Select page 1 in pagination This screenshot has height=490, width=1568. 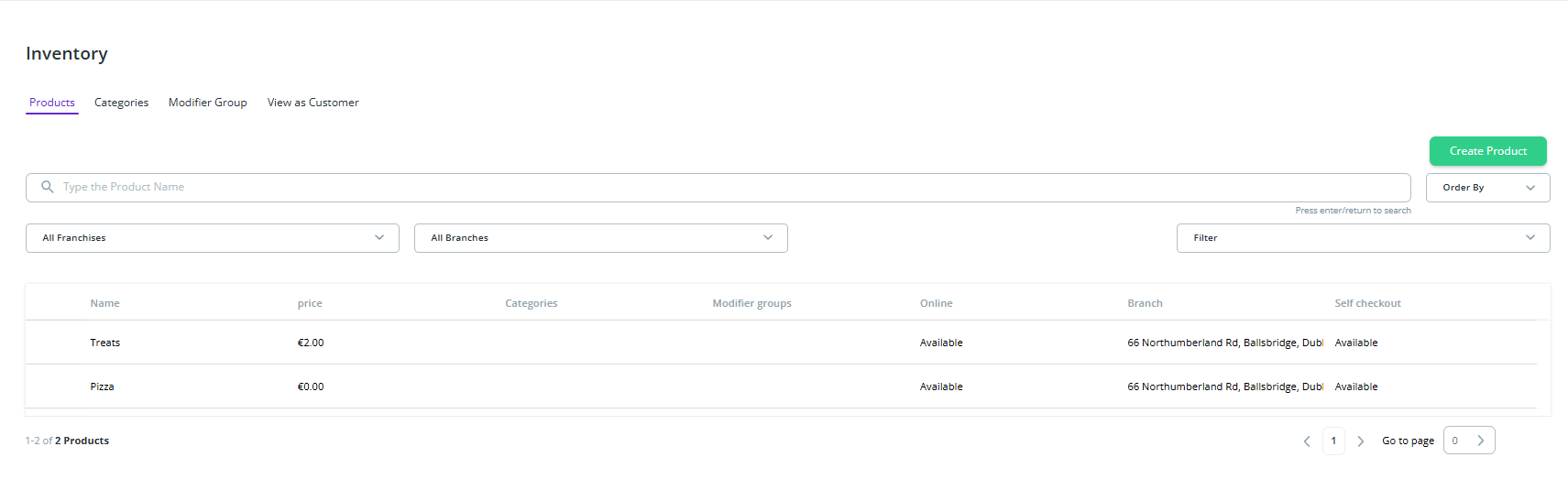tap(1333, 441)
